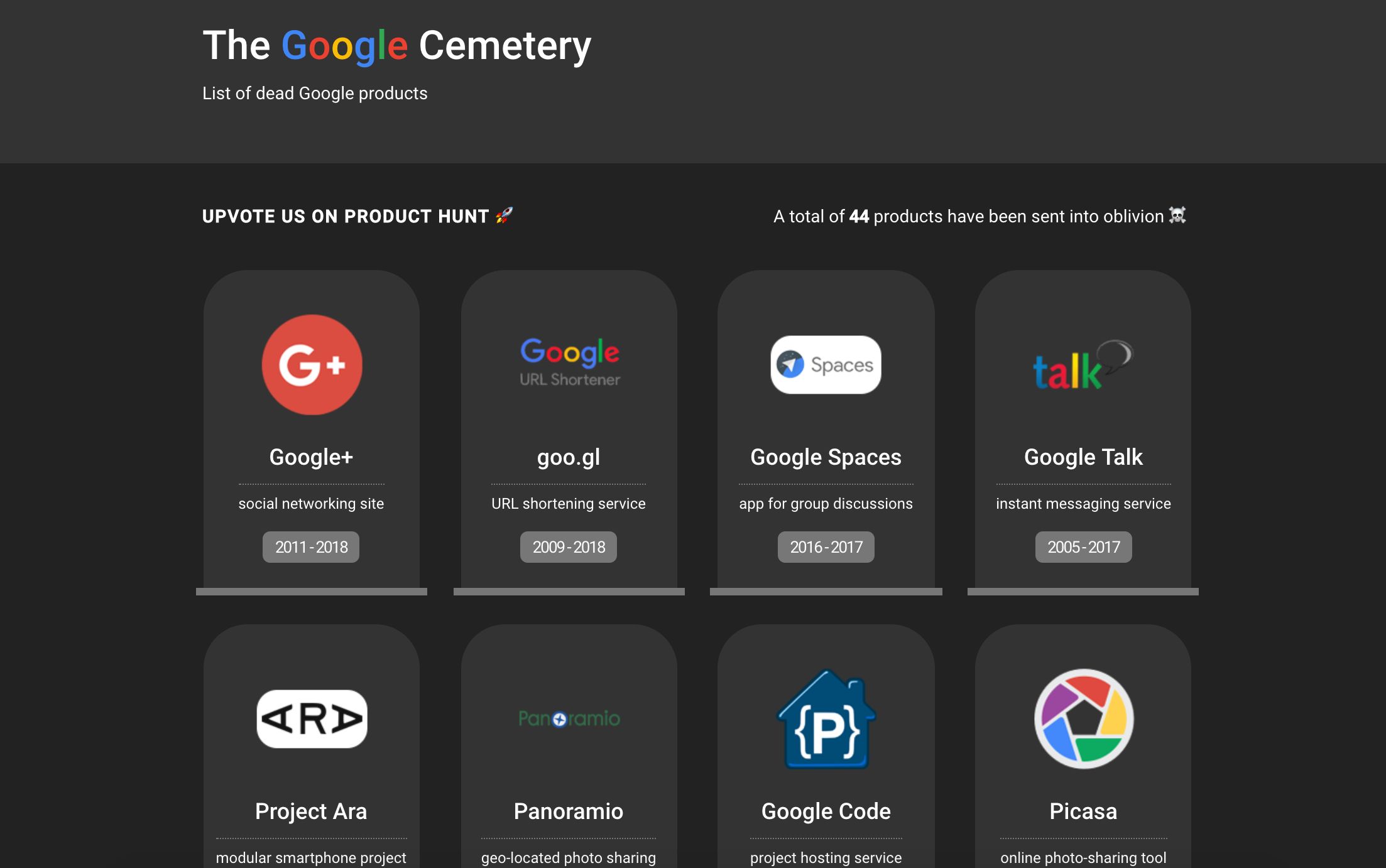Click the List of dead Google products subtitle
Screen dimensions: 1386x868
point(314,93)
